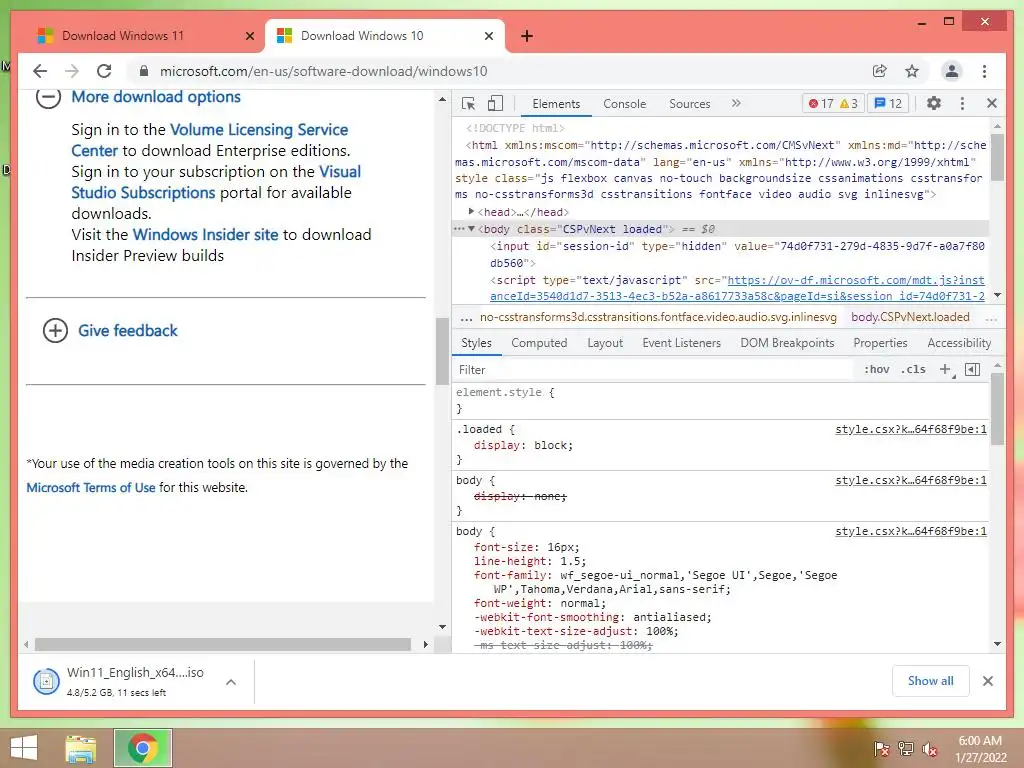The width and height of the screenshot is (1024, 768).
Task: Open style.csx source link for .loaded rule
Action: pyautogui.click(x=910, y=429)
